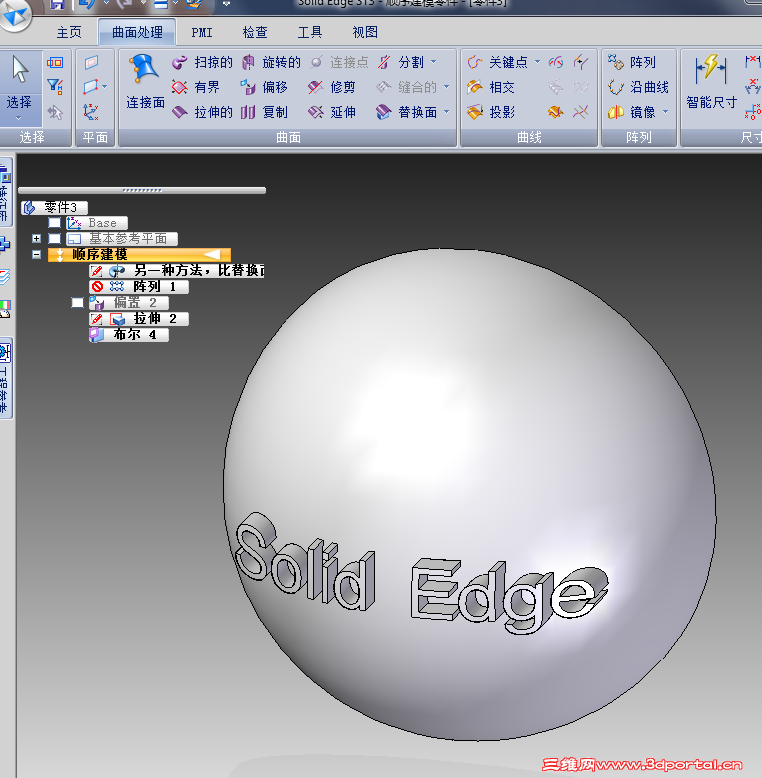Click the save icon in quick access toolbar
This screenshot has height=778, width=762.
pos(58,4)
